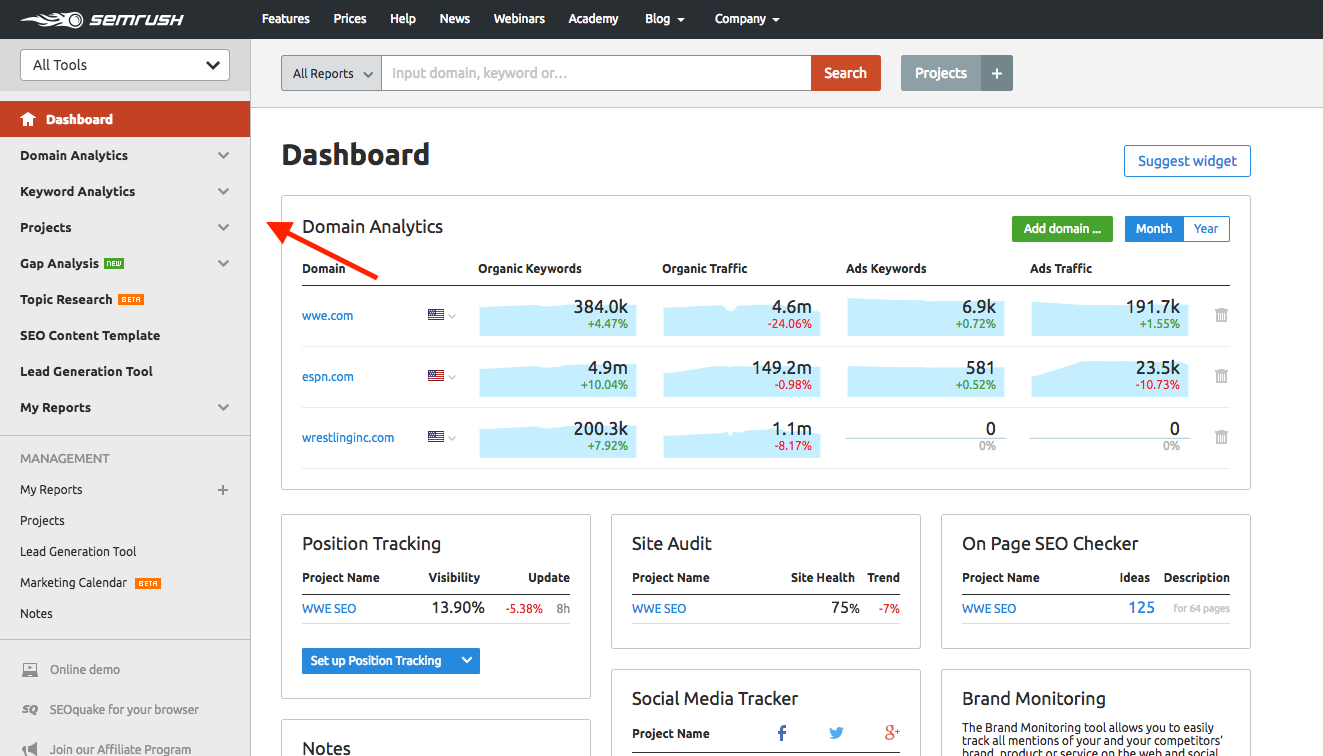The width and height of the screenshot is (1323, 756).
Task: Delete the wwe.com domain row
Action: pyautogui.click(x=1221, y=315)
